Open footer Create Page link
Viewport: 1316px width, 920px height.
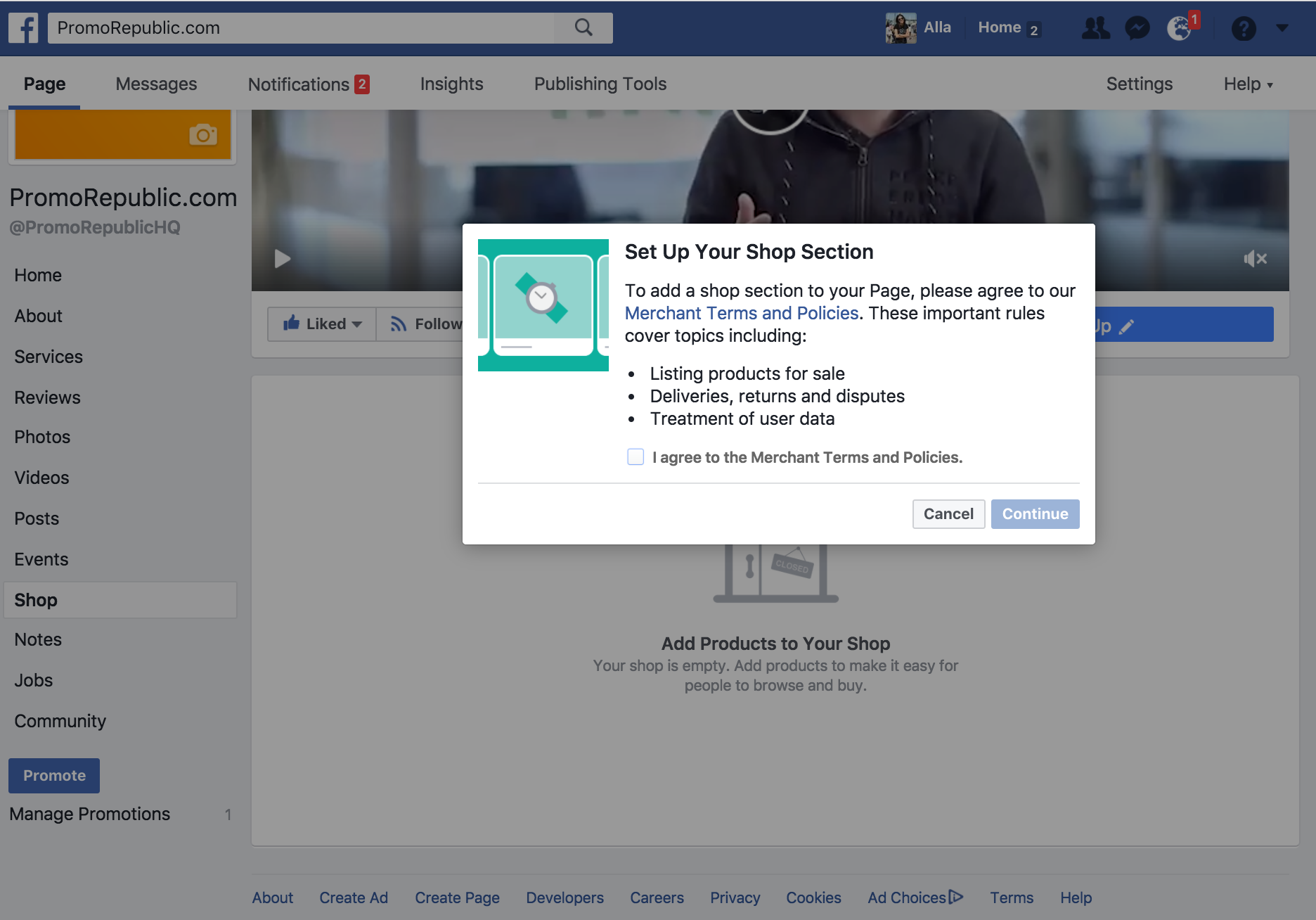(457, 897)
